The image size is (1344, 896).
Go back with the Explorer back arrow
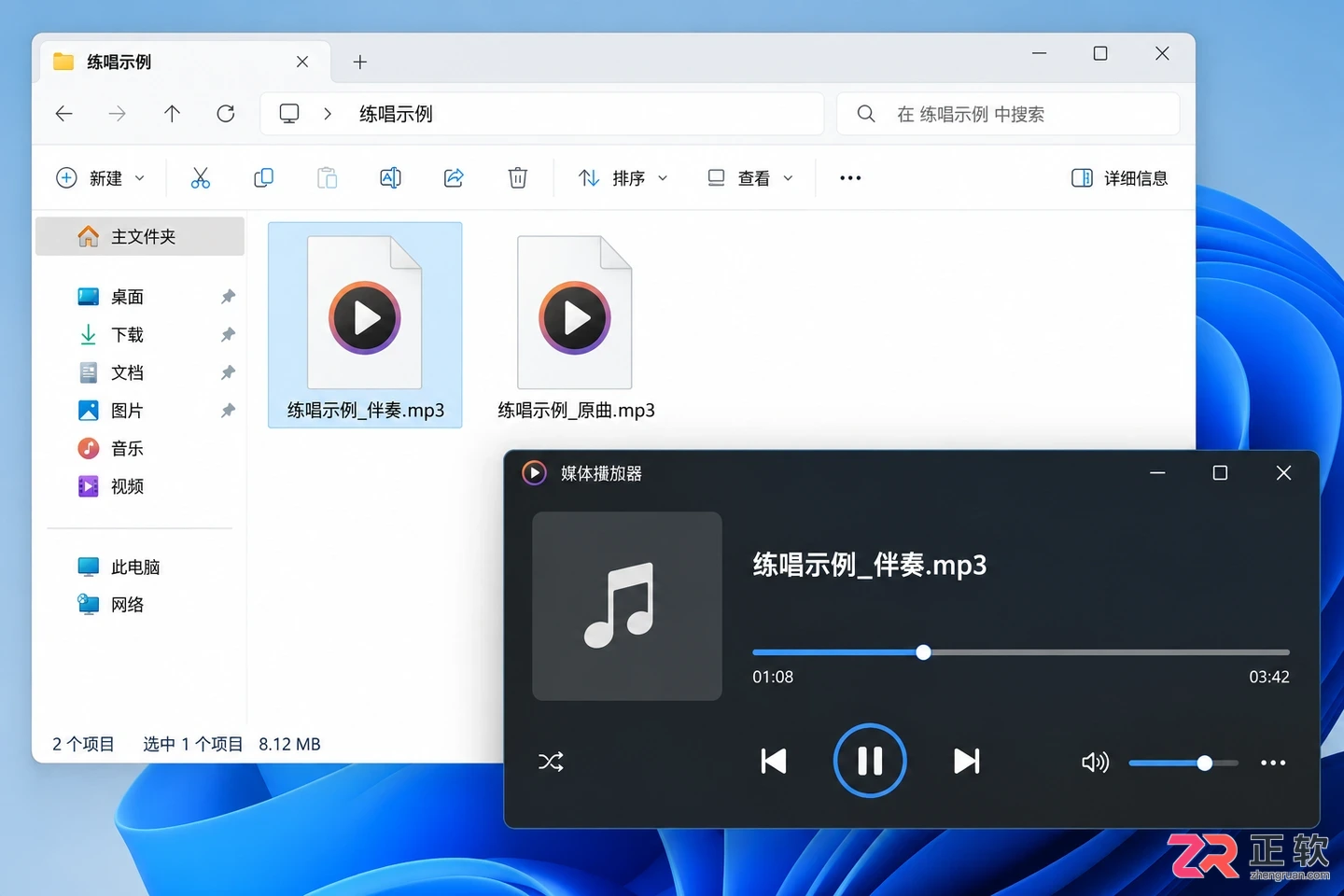coord(64,114)
